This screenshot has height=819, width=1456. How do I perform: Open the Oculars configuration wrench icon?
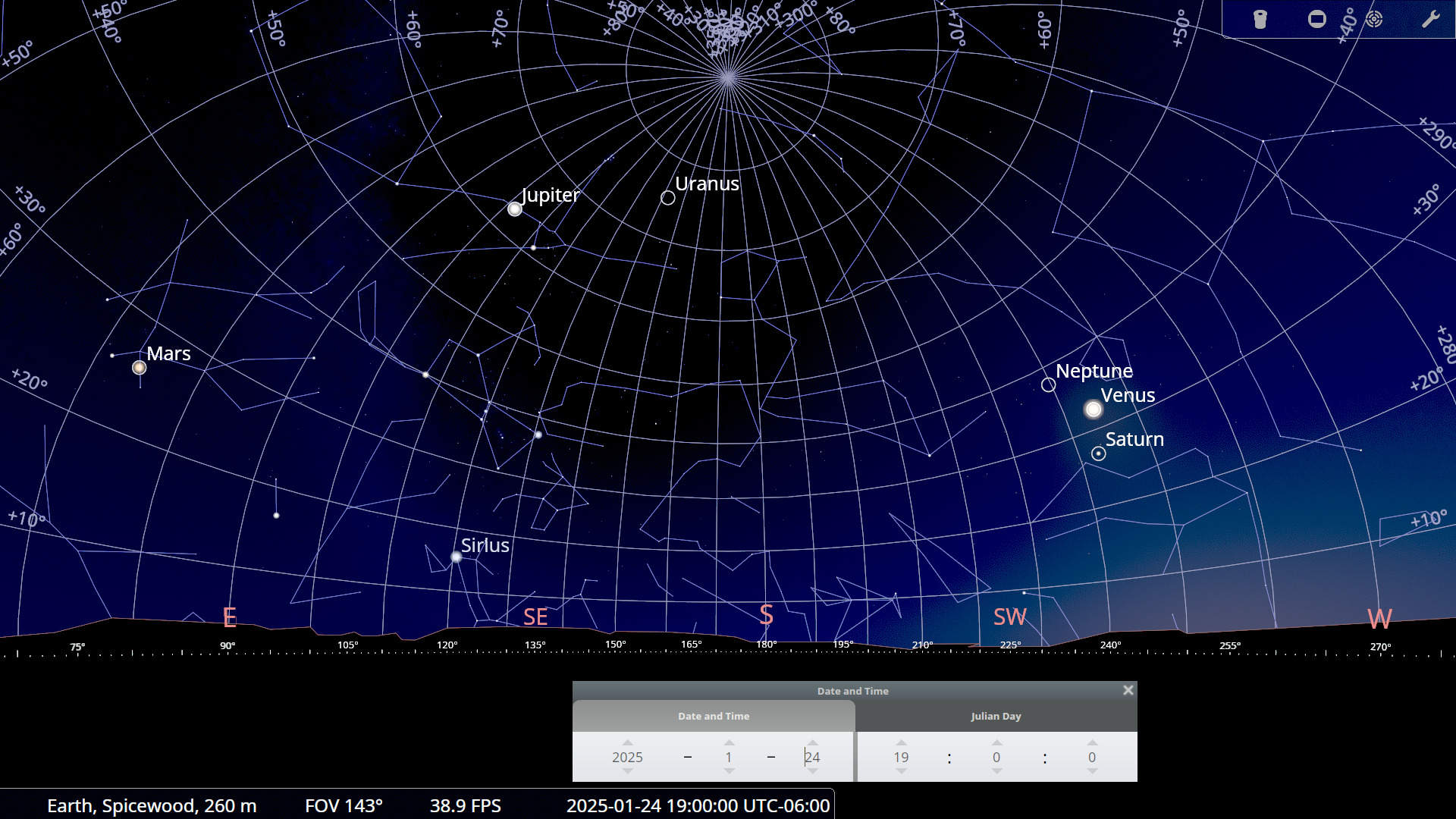click(x=1430, y=19)
